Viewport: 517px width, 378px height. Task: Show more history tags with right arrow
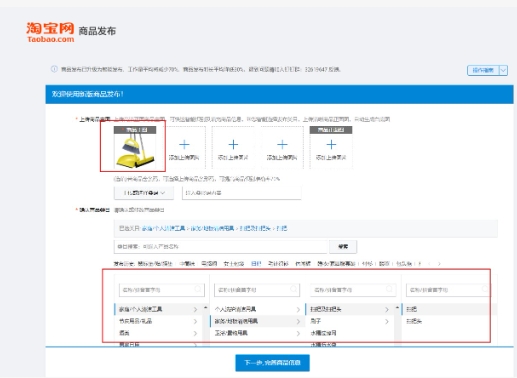(x=439, y=264)
